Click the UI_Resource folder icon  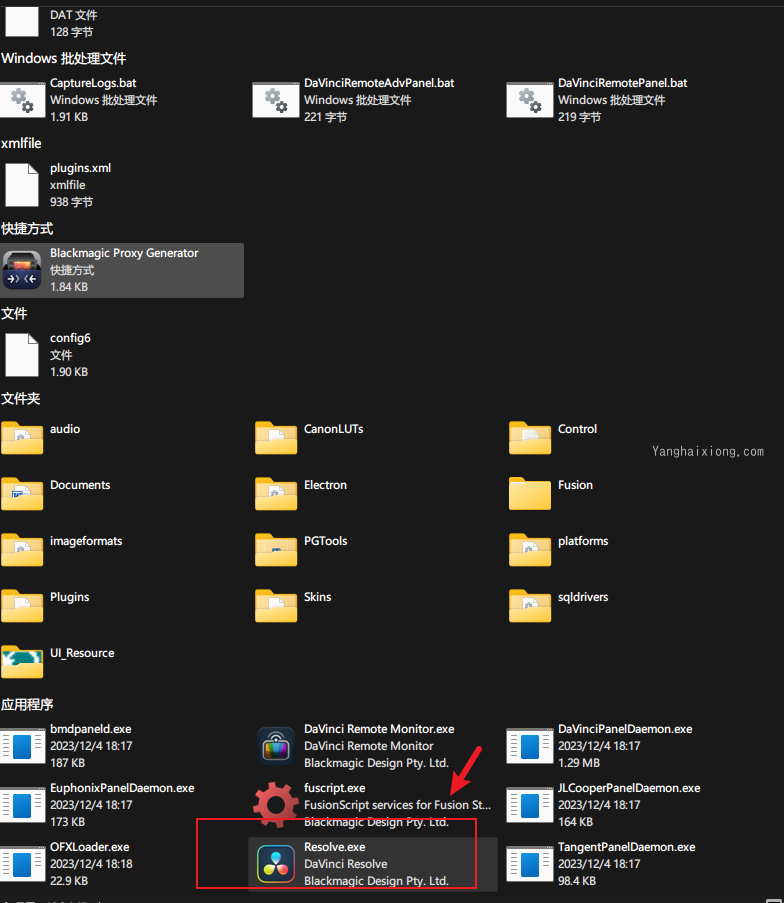point(22,661)
